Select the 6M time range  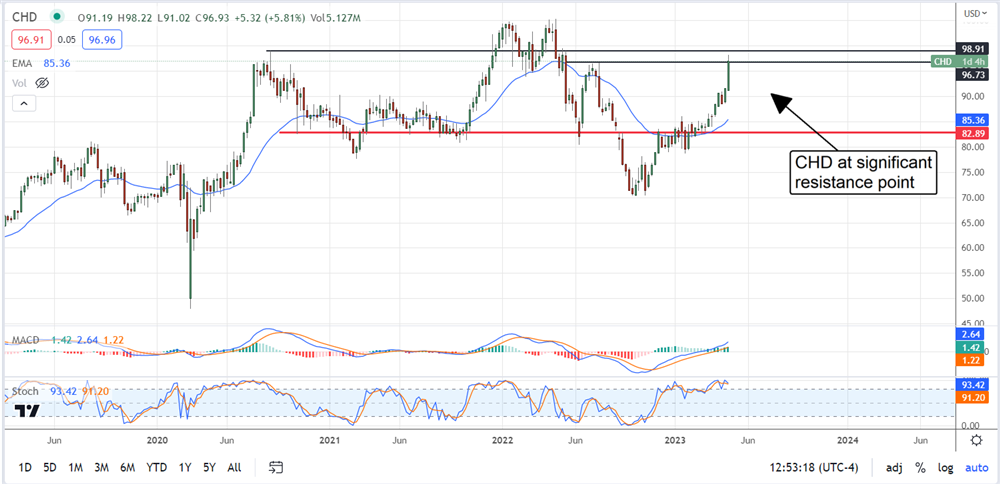[127, 467]
